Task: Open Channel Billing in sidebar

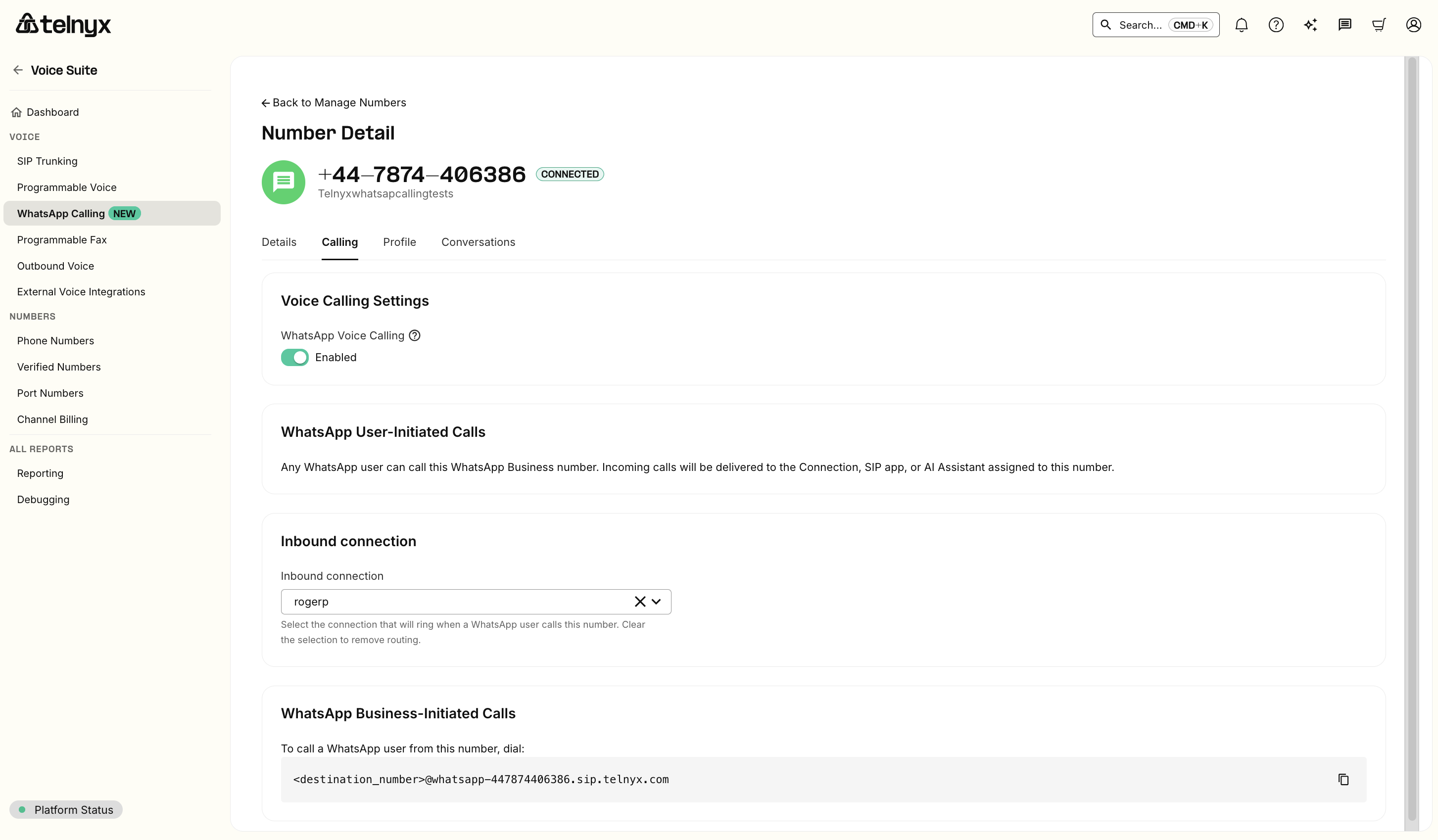Action: coord(52,420)
